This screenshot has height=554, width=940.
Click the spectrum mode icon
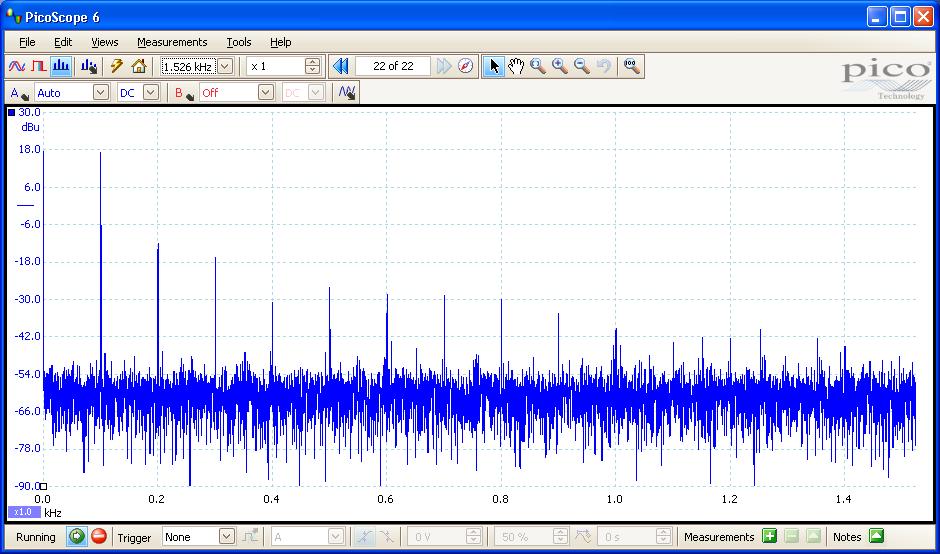point(61,66)
